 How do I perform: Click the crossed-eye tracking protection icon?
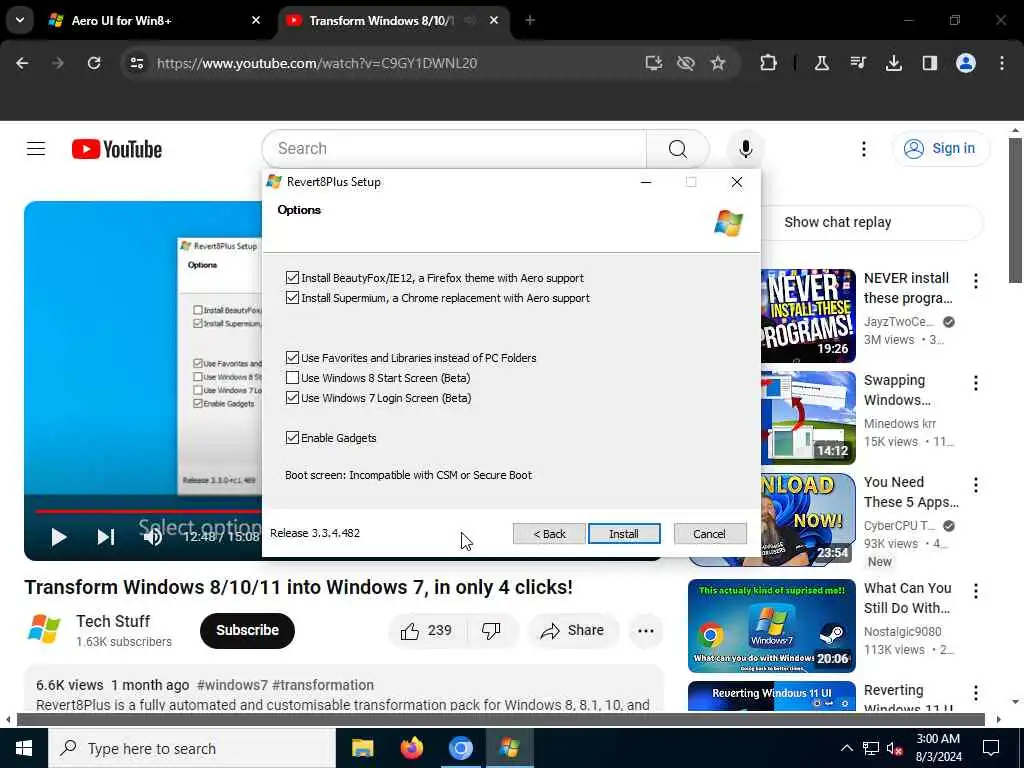pos(686,63)
